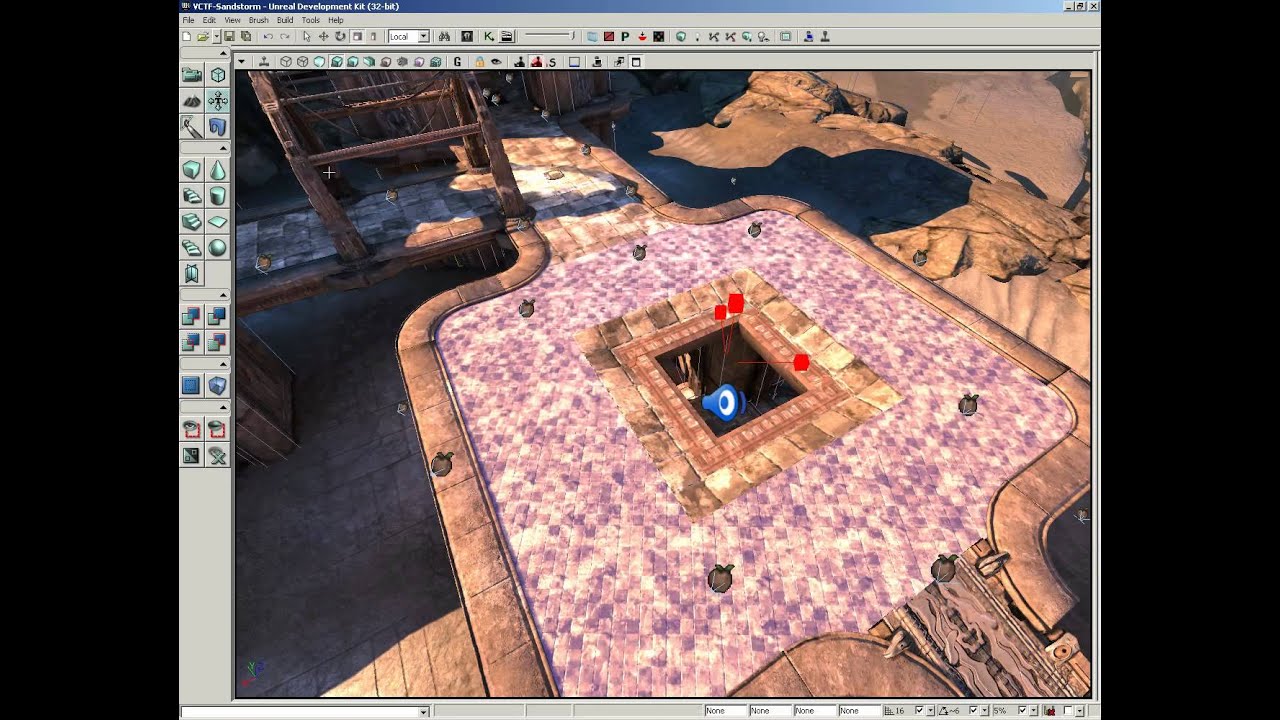Screen dimensions: 1280x720
Task: Adjust the camera speed slider
Action: pyautogui.click(x=549, y=37)
